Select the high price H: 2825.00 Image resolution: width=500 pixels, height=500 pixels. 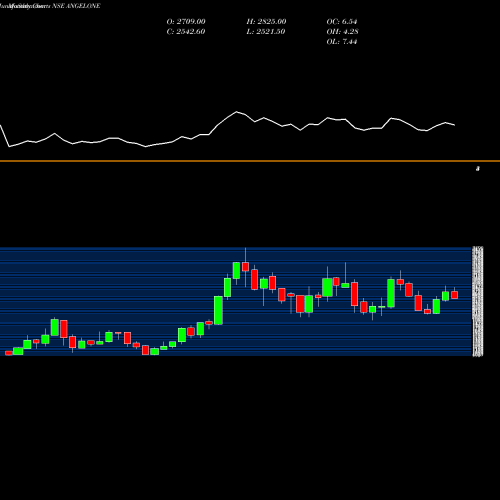(266, 21)
